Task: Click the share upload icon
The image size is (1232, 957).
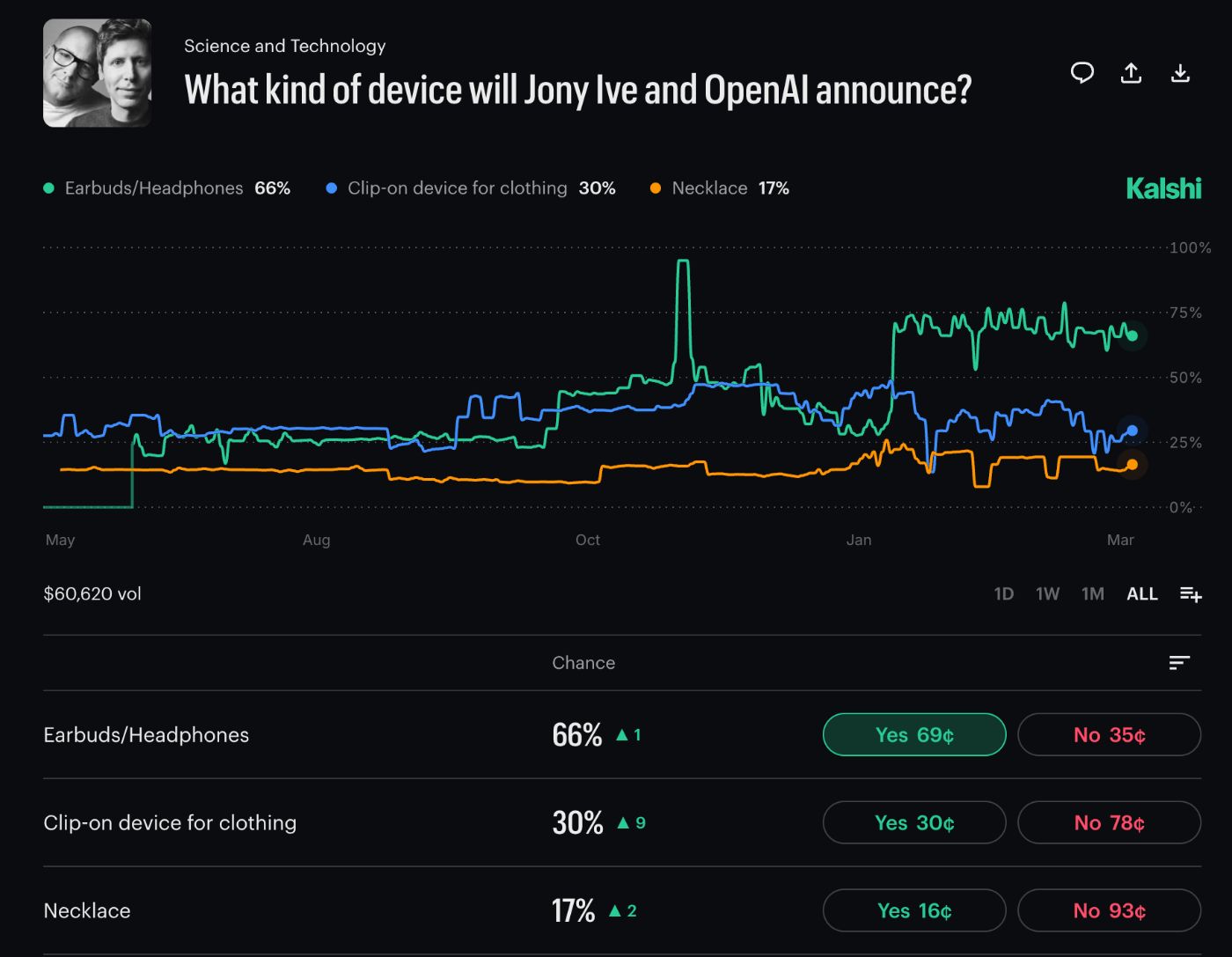Action: (1131, 73)
